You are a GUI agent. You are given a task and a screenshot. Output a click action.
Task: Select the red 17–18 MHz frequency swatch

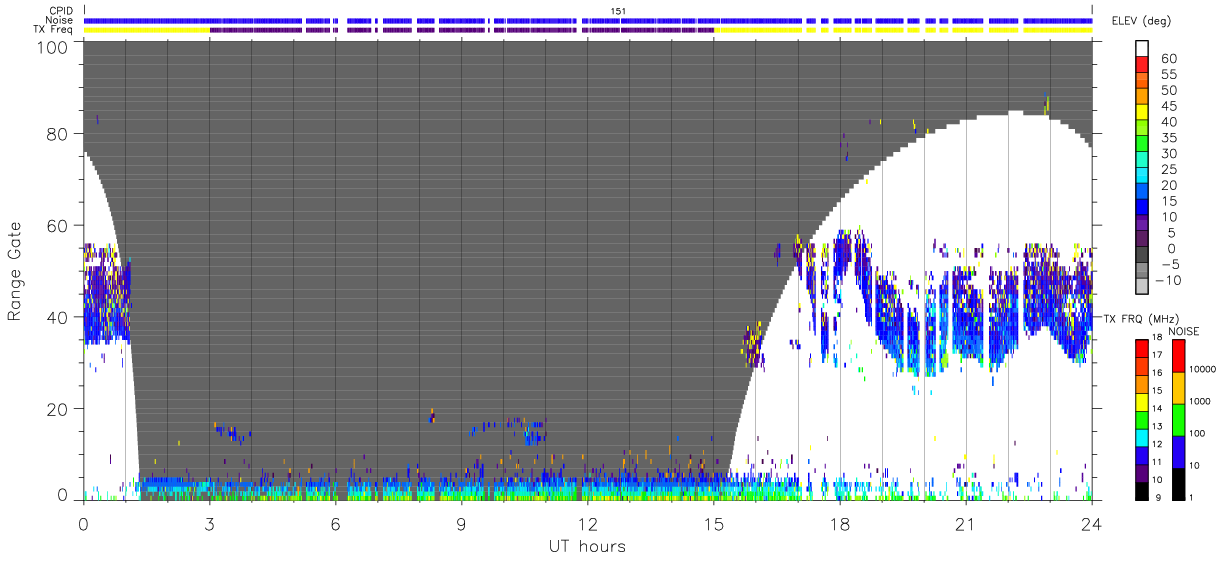pyautogui.click(x=1141, y=347)
